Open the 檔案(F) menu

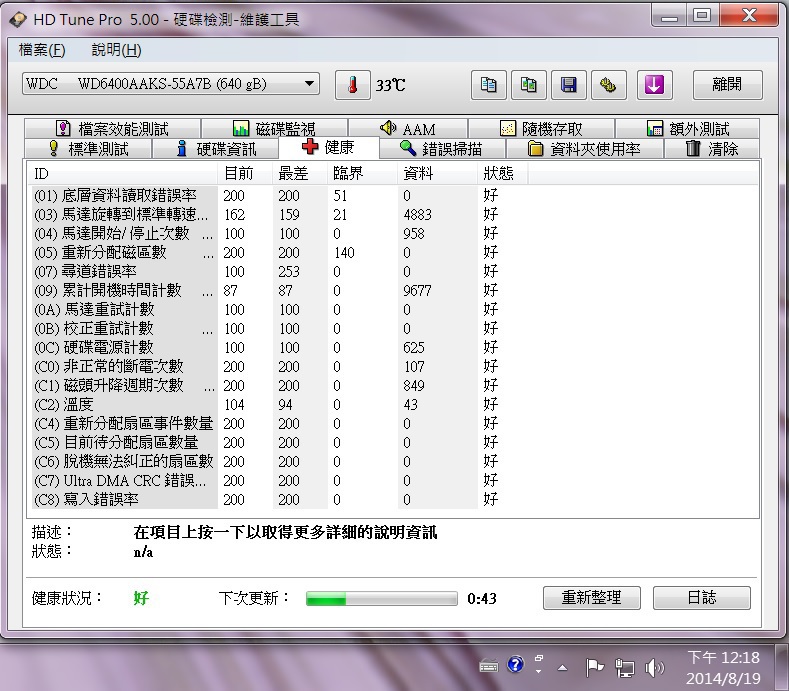click(x=42, y=50)
